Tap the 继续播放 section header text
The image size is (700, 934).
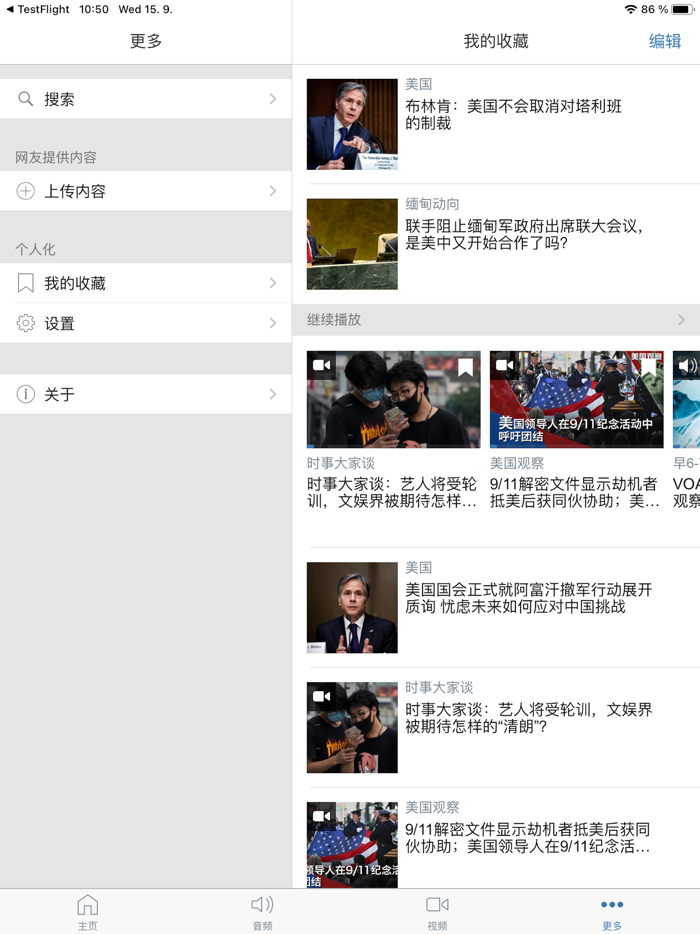click(x=334, y=320)
